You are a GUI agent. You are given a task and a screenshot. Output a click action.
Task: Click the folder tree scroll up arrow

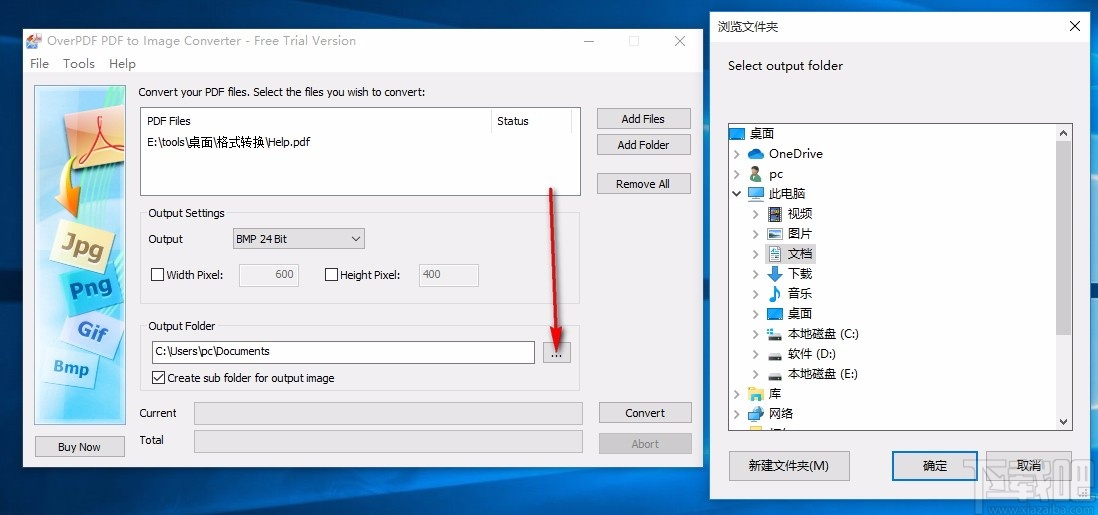pos(1064,133)
